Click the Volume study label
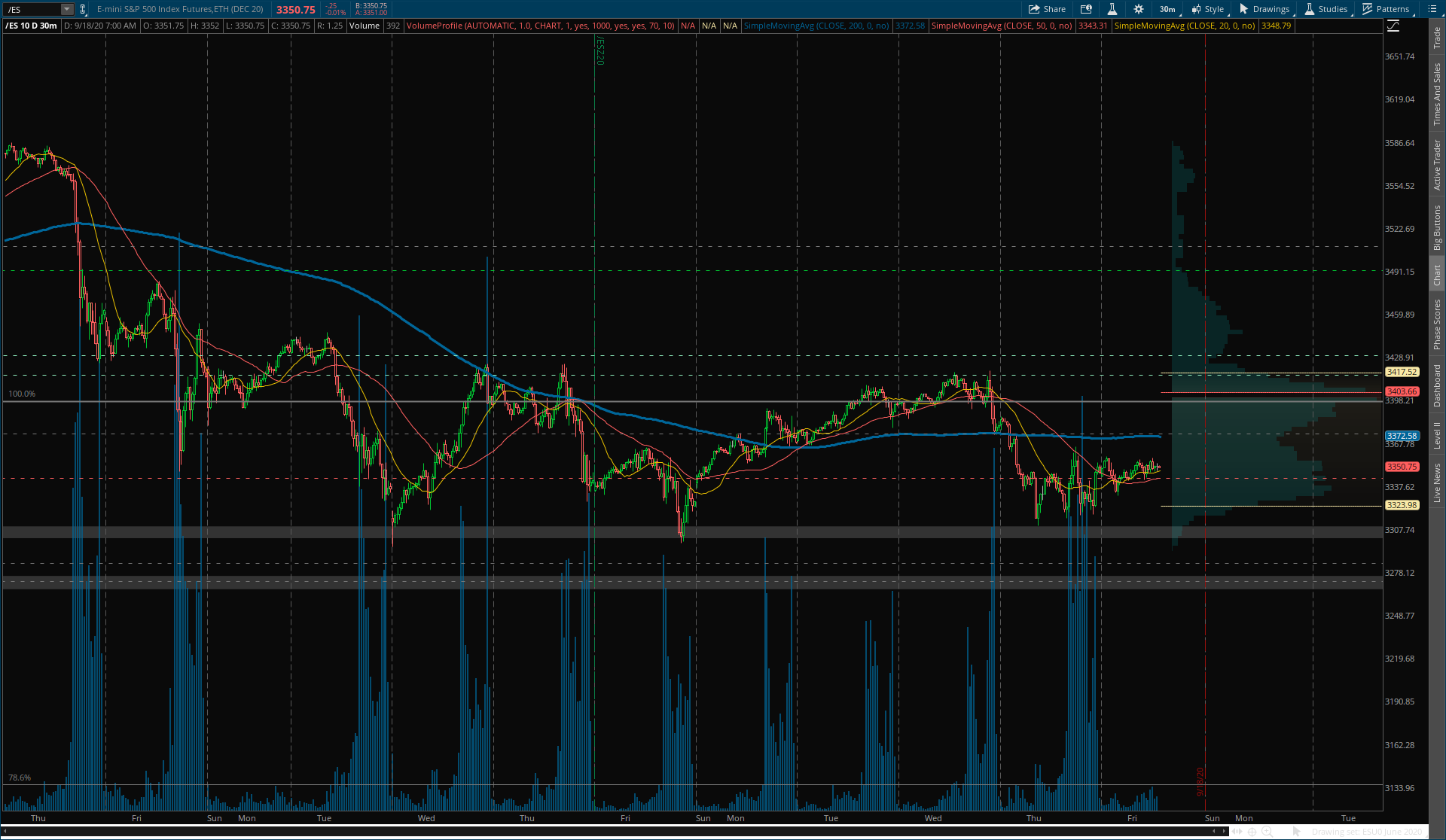 pyautogui.click(x=365, y=26)
